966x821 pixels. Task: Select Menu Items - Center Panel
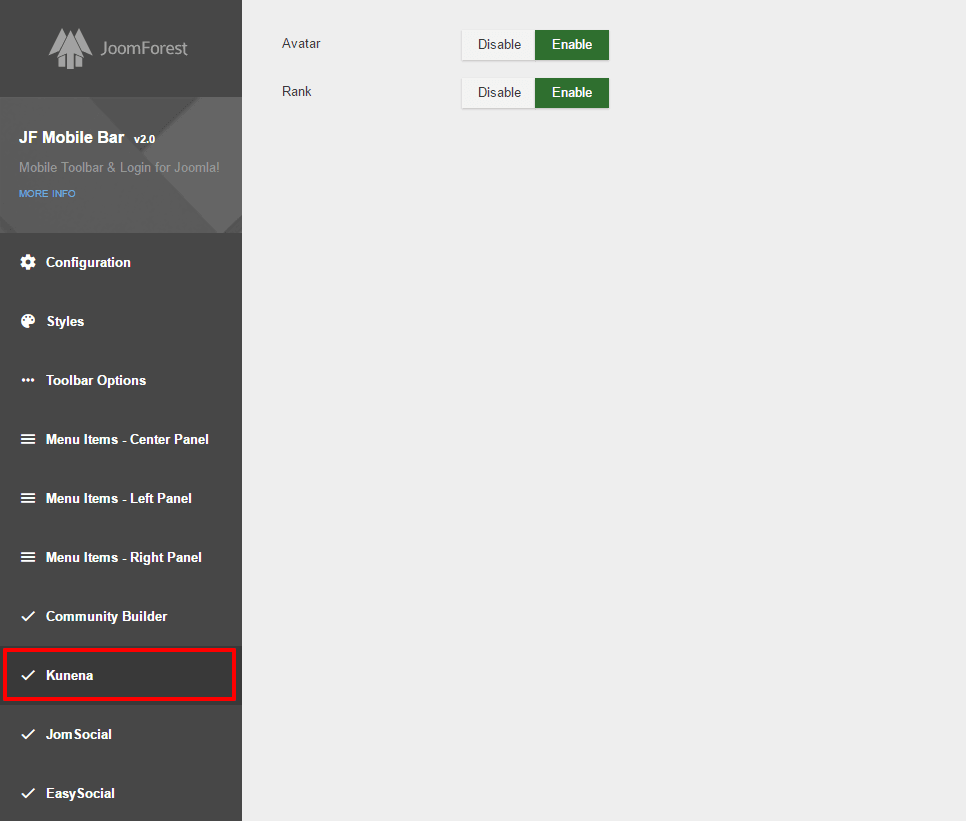click(x=121, y=440)
